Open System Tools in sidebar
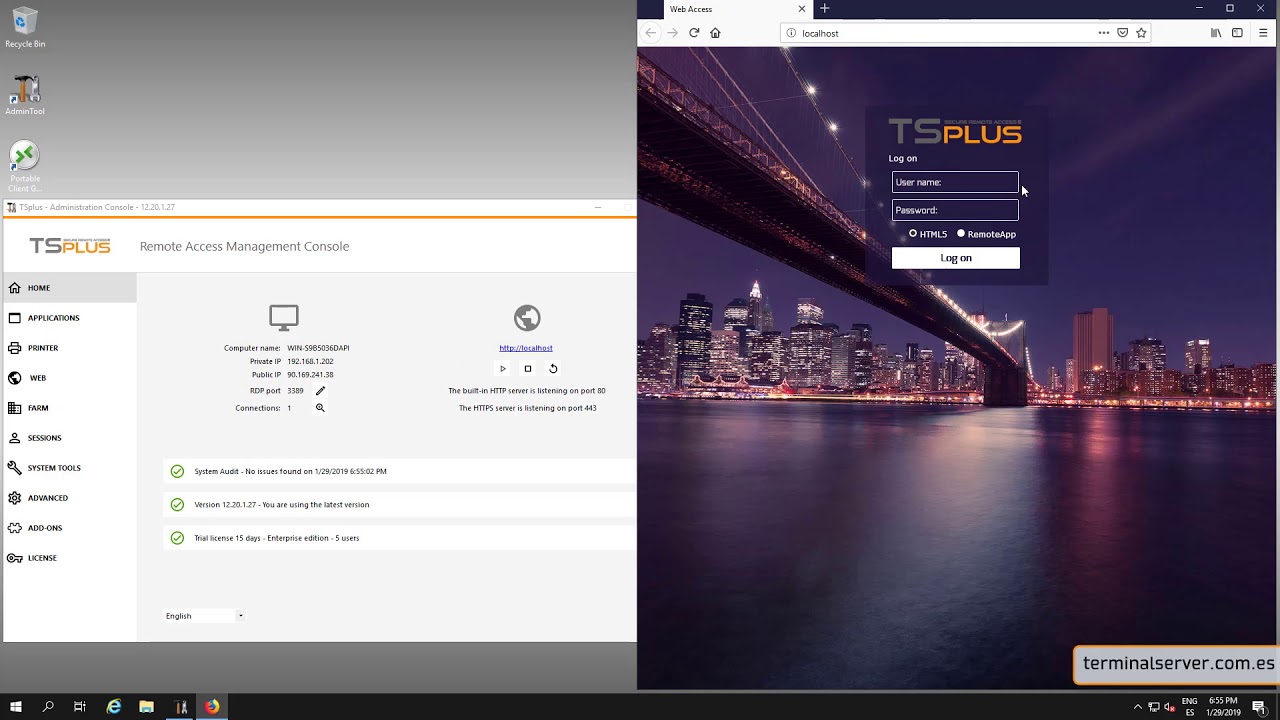Viewport: 1280px width, 720px height. coord(70,468)
